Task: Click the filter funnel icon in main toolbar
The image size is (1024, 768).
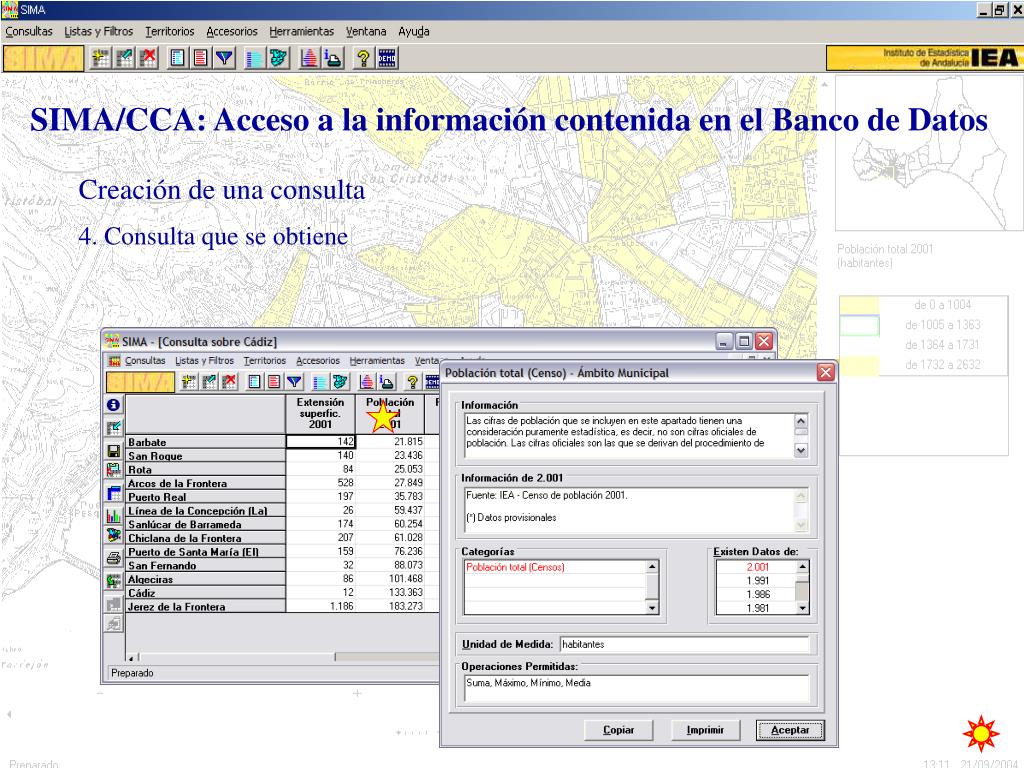Action: [x=225, y=58]
